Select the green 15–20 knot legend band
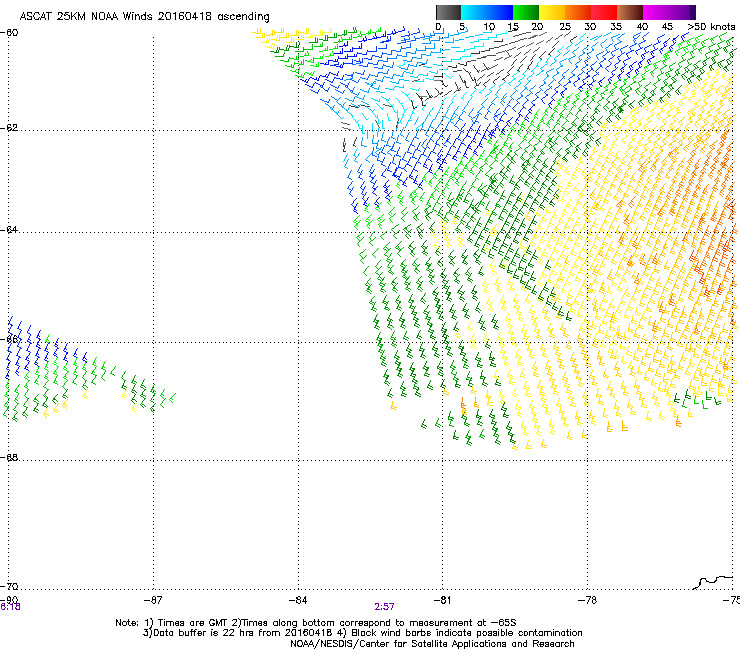 click(526, 12)
